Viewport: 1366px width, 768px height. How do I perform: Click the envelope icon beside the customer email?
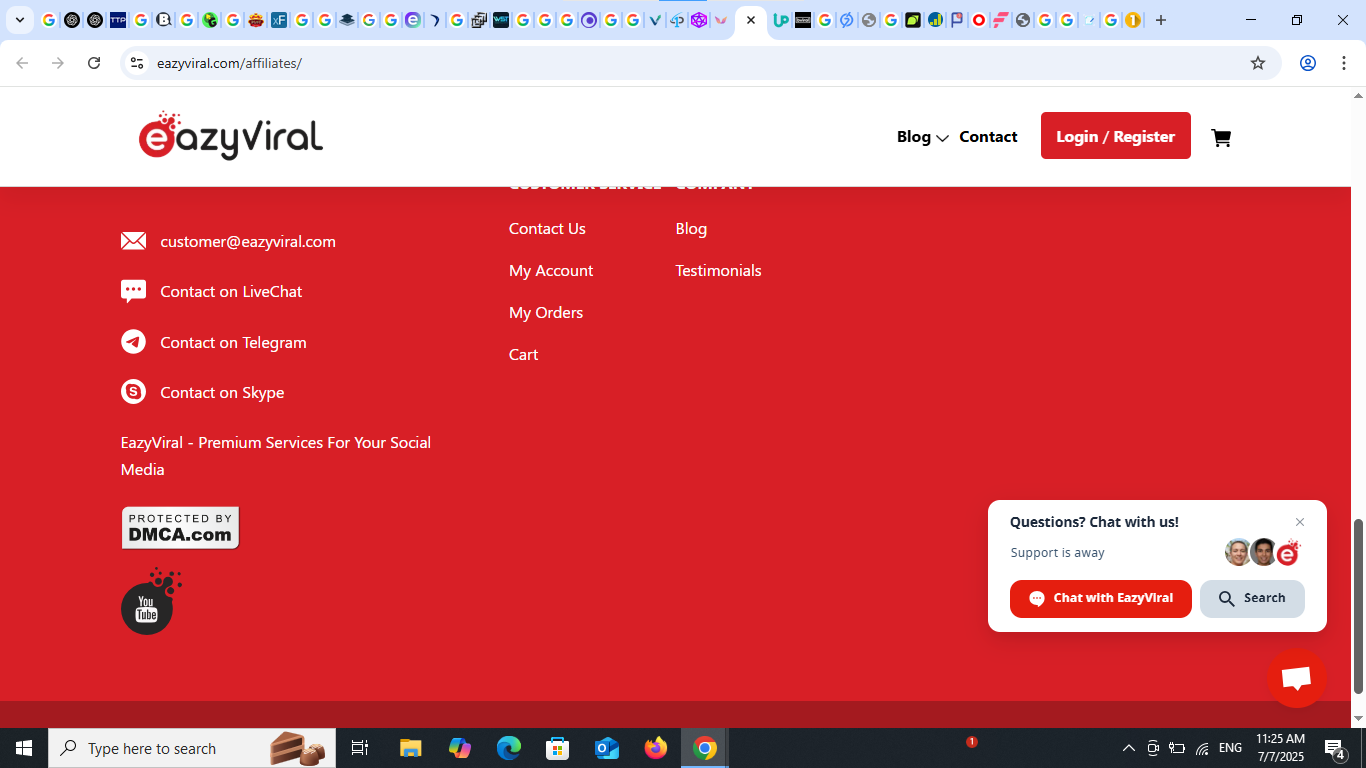click(x=133, y=241)
